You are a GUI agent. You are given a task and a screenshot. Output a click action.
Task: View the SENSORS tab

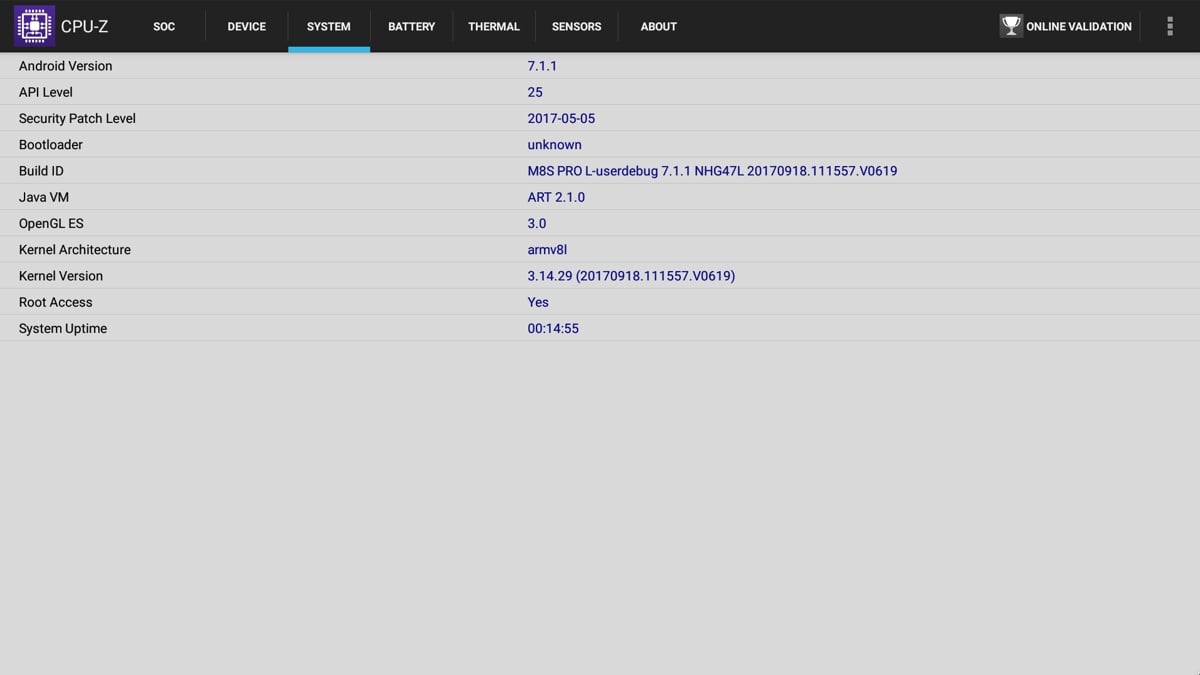point(576,27)
